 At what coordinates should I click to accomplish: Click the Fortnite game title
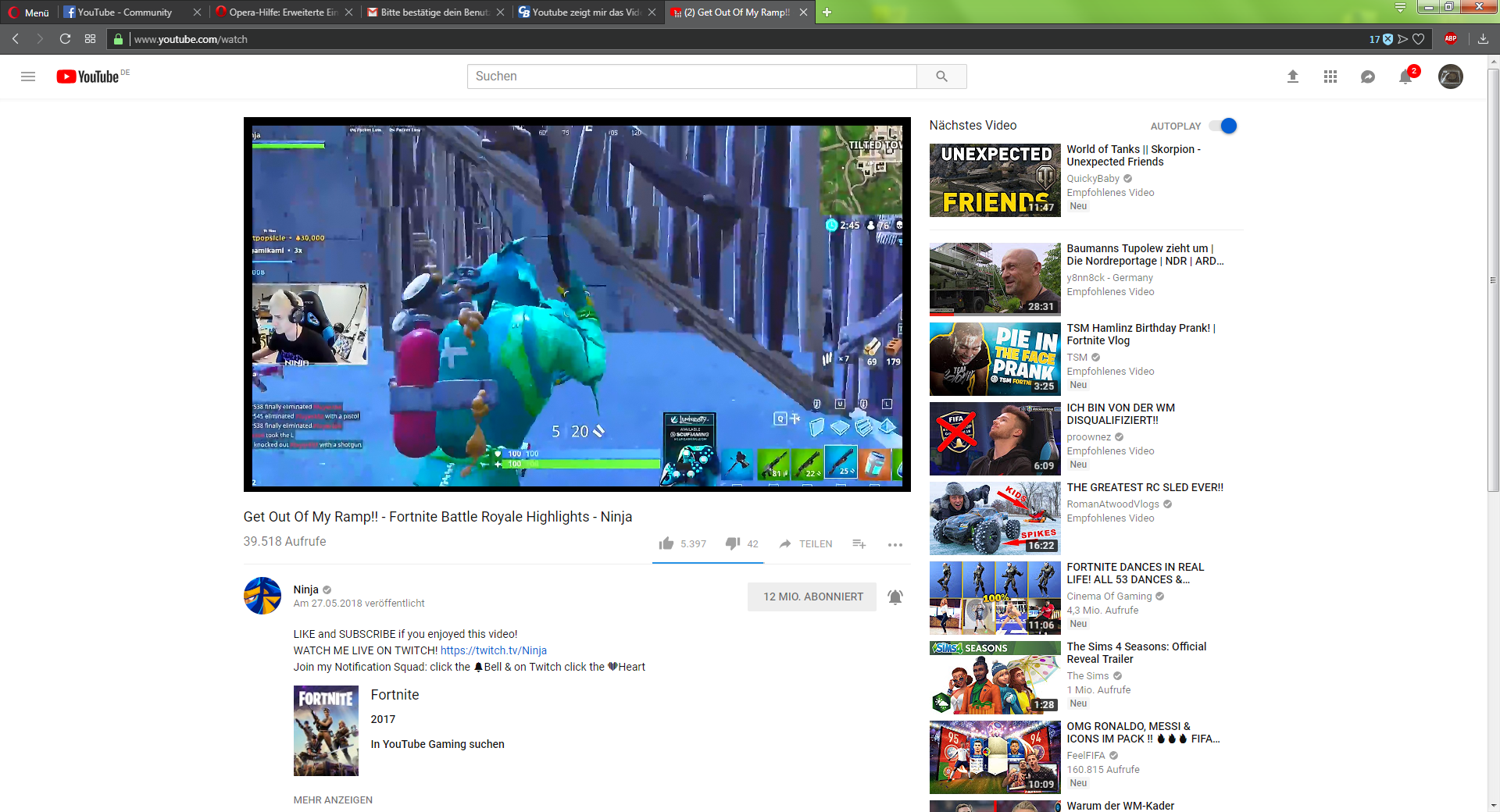tap(395, 695)
